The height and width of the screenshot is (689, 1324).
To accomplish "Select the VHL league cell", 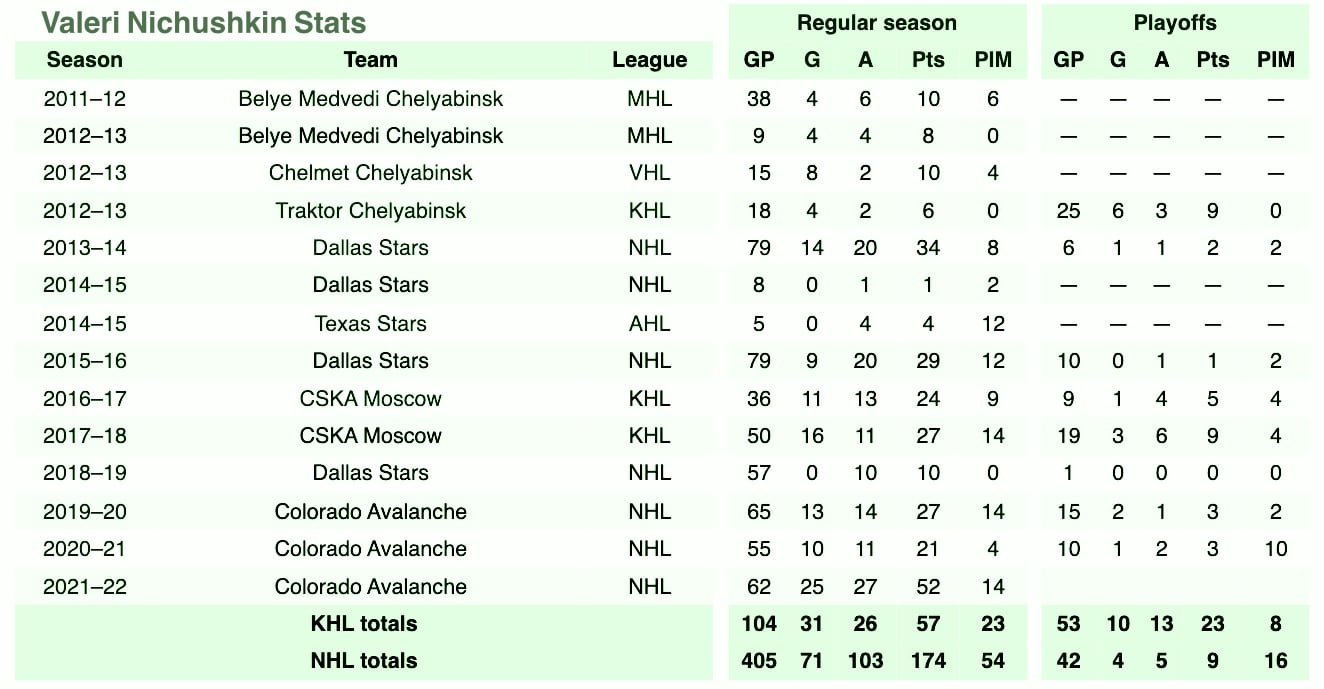I will [649, 172].
